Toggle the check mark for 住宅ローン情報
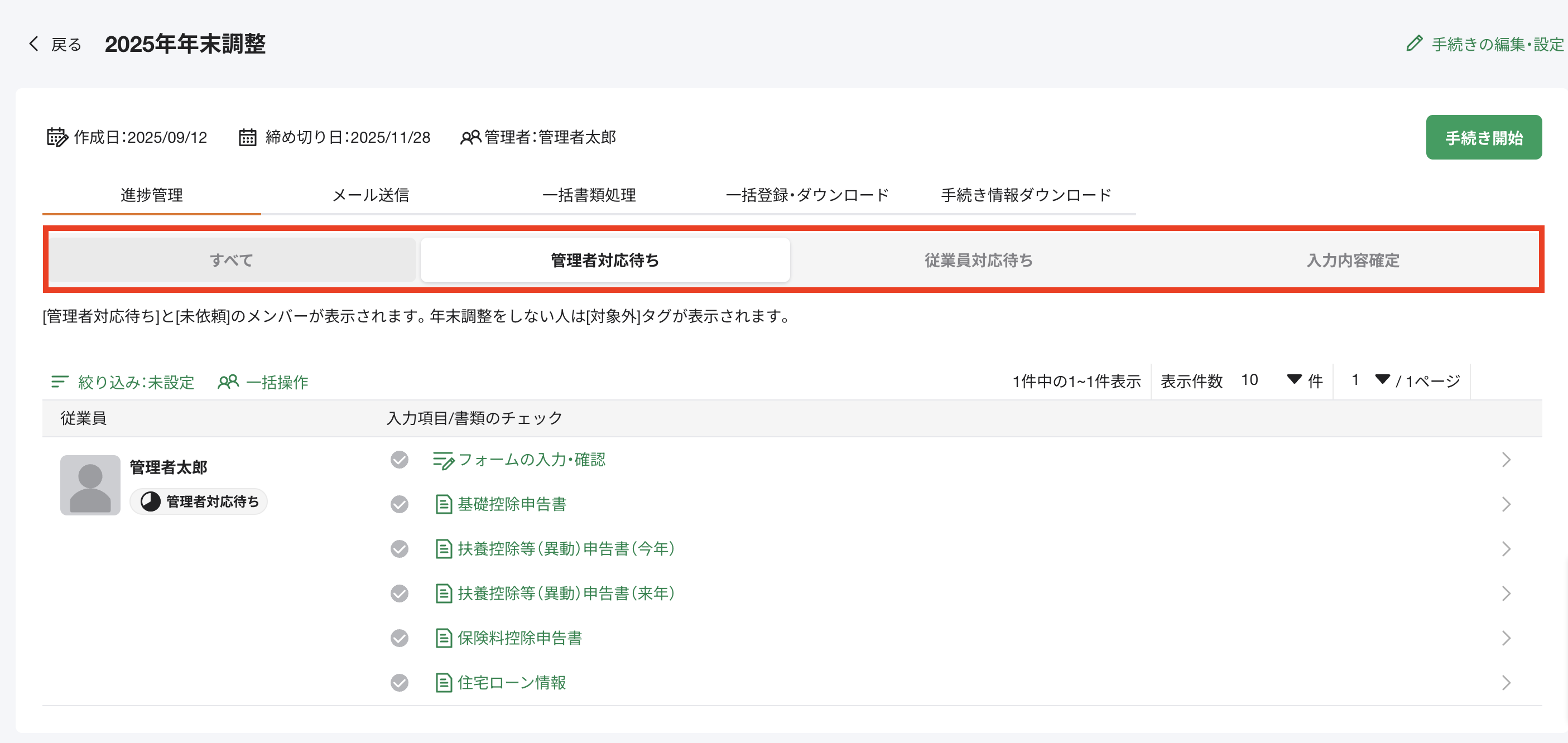This screenshot has height=743, width=1568. point(400,683)
